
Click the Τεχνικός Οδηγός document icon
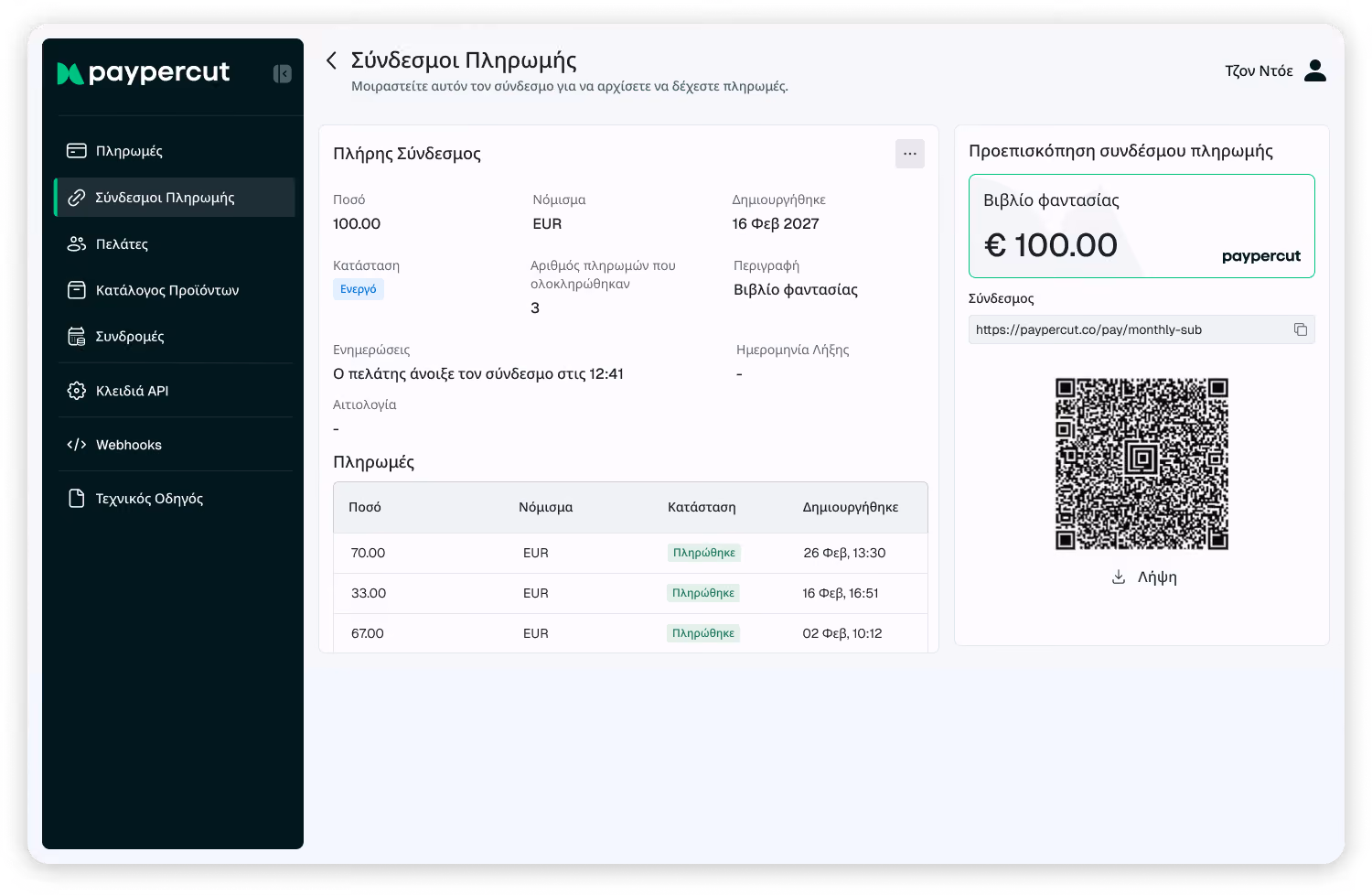pos(77,499)
